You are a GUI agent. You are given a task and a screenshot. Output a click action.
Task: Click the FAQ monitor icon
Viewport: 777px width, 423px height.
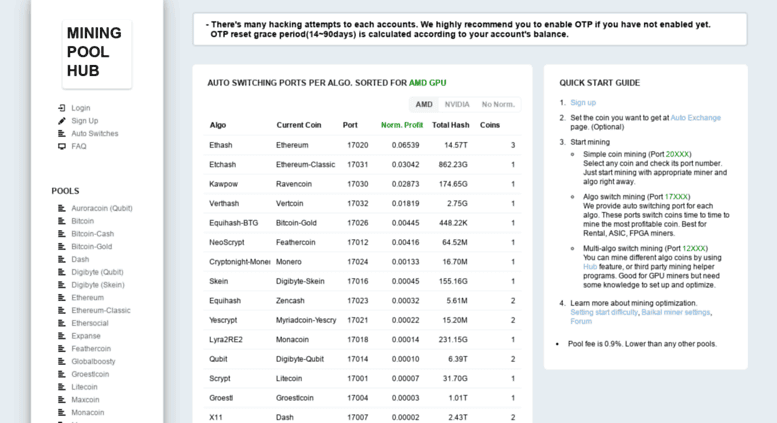[61, 147]
